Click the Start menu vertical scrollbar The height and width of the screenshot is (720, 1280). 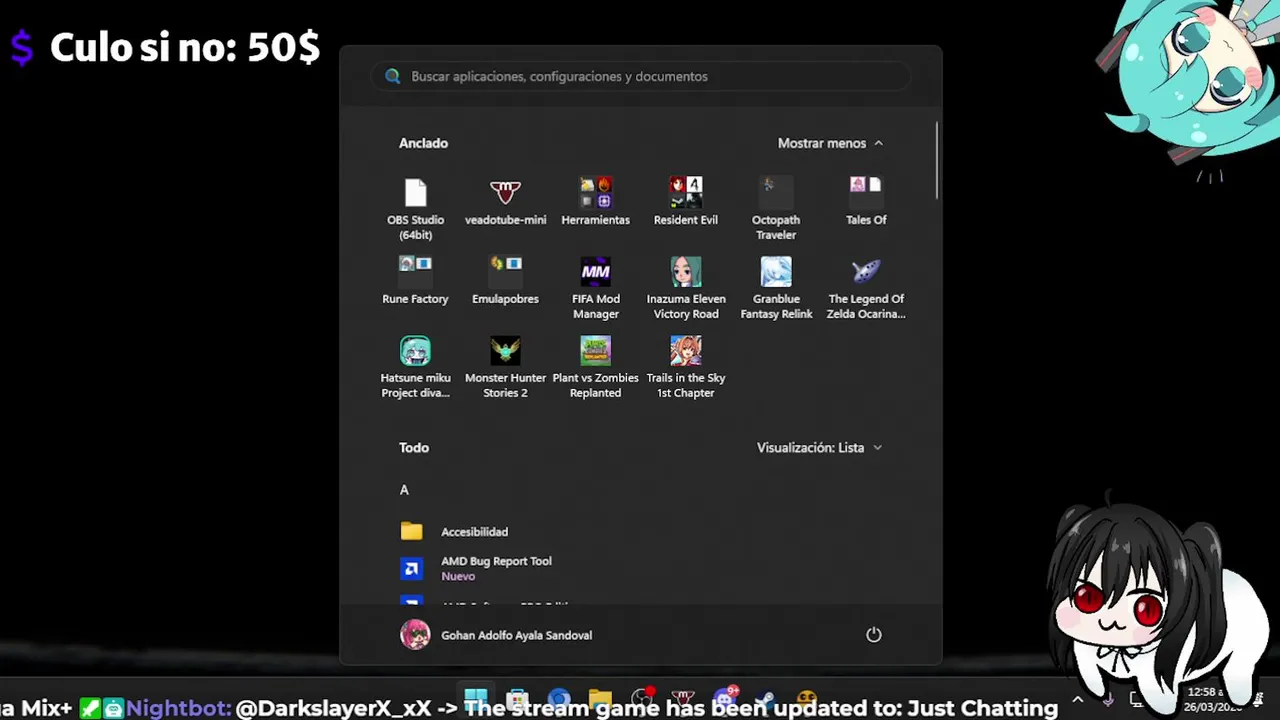pyautogui.click(x=937, y=160)
